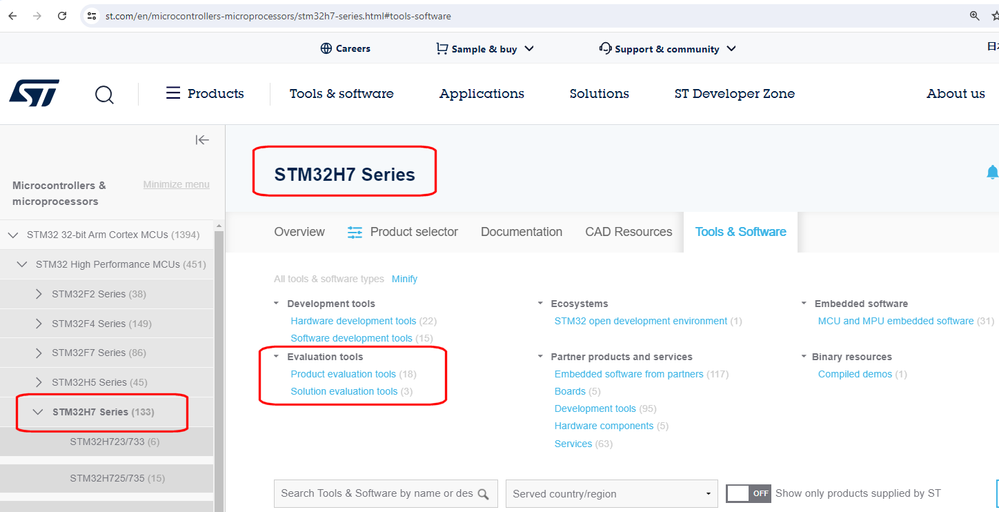
Task: Collapse the Evaluation tools section triangle
Action: click(277, 357)
